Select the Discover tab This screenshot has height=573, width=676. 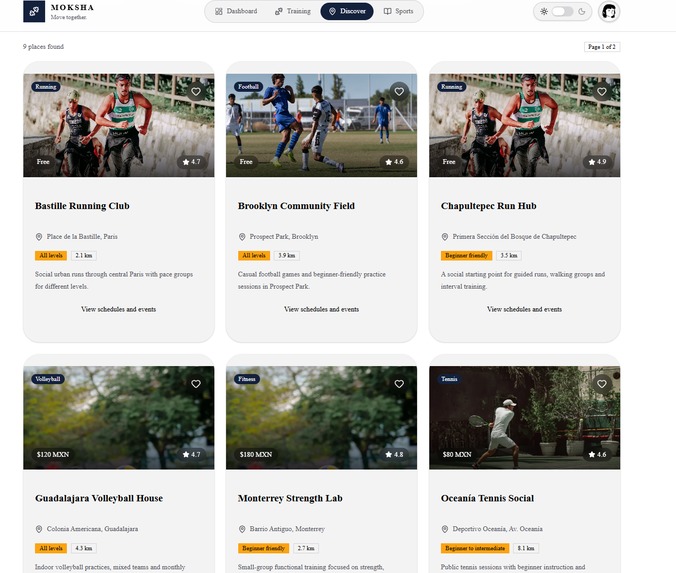(347, 11)
